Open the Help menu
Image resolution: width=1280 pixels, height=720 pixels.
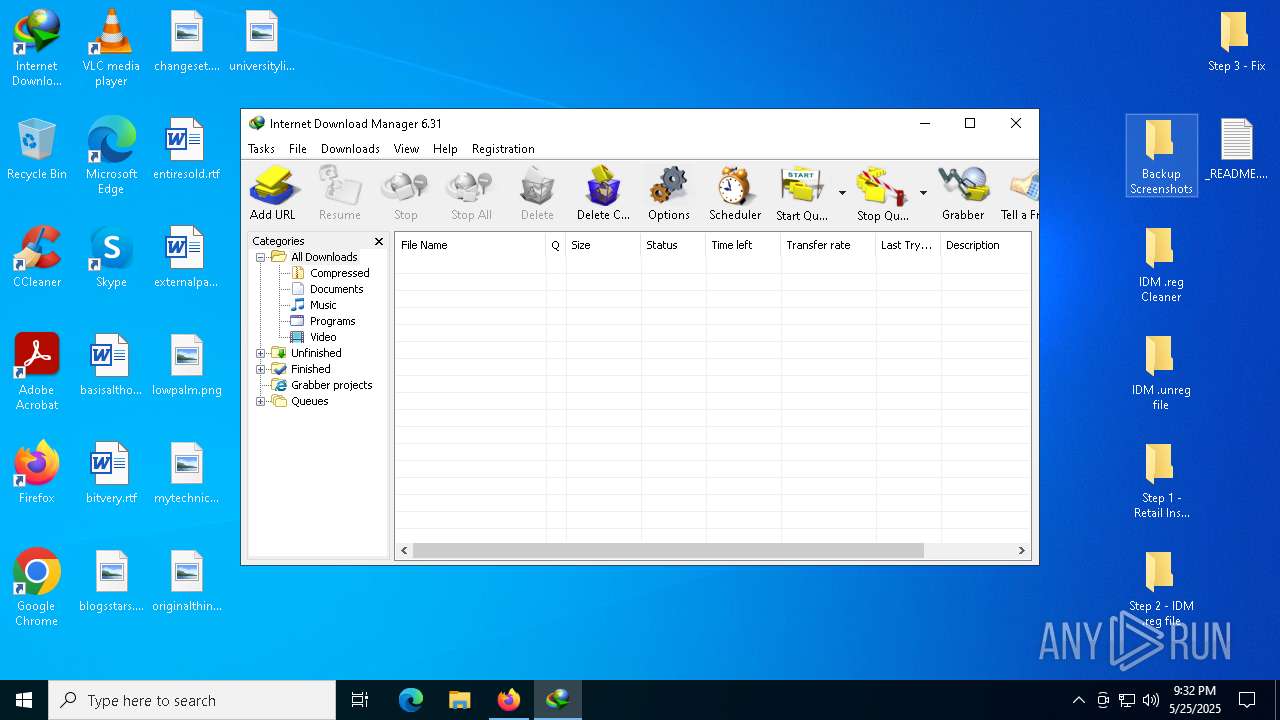[445, 149]
